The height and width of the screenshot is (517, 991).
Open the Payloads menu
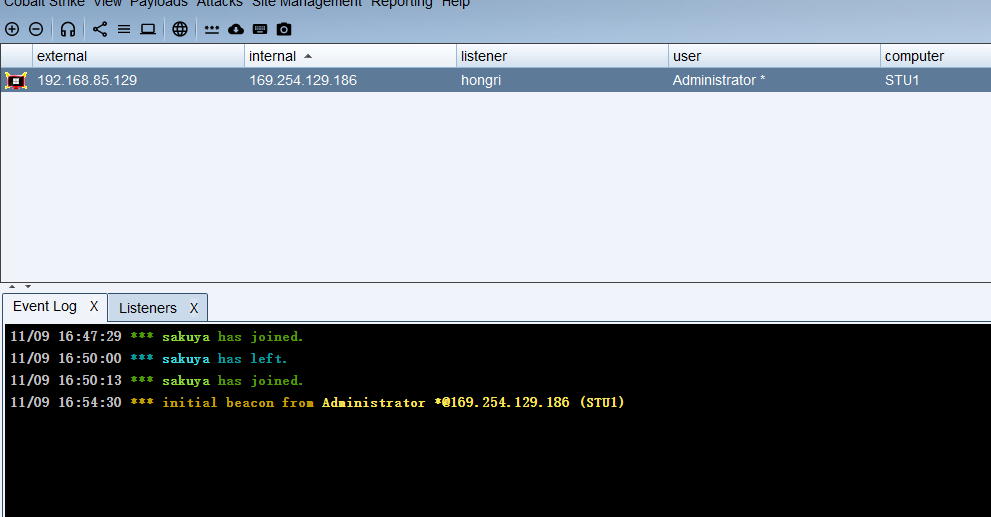pos(159,3)
